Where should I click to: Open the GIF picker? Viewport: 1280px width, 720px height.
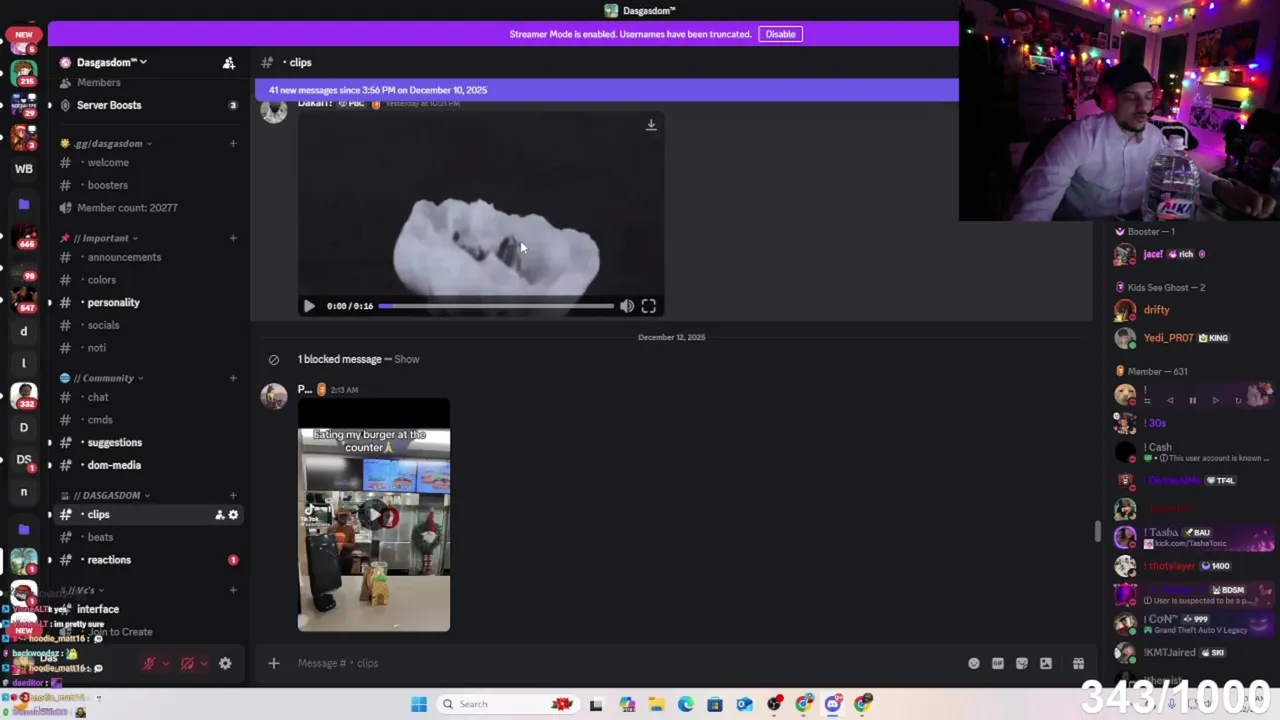998,663
